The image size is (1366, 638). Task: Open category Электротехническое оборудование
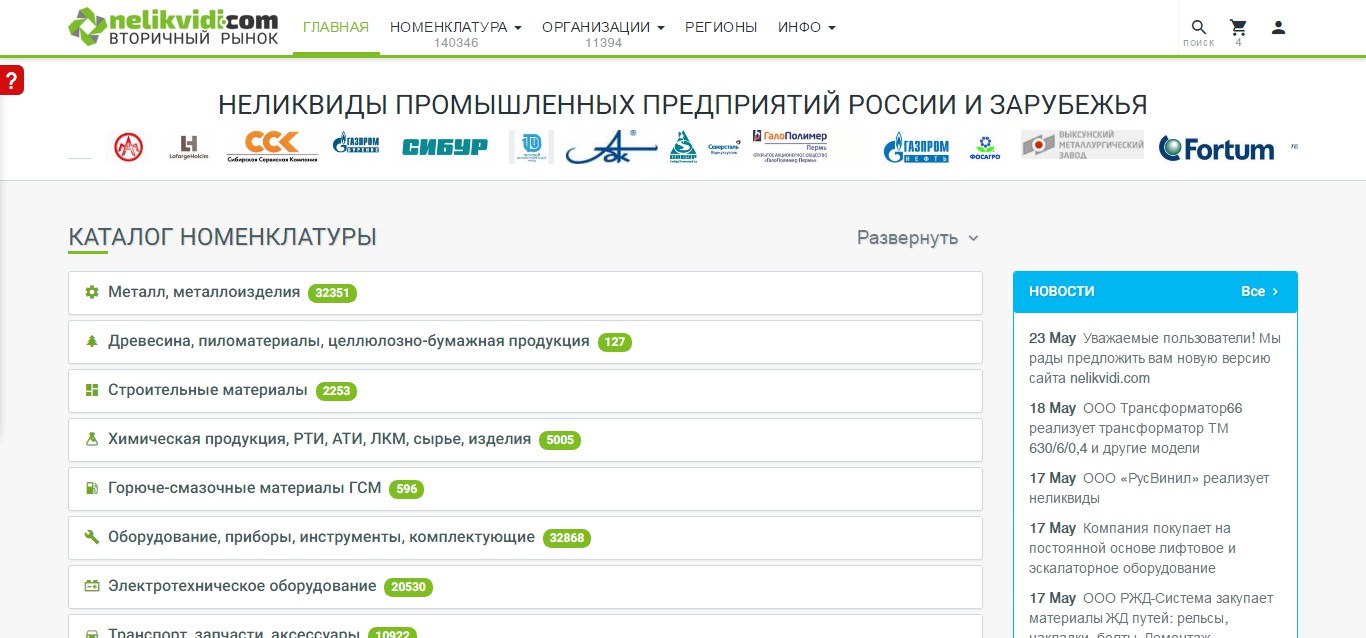pos(525,587)
